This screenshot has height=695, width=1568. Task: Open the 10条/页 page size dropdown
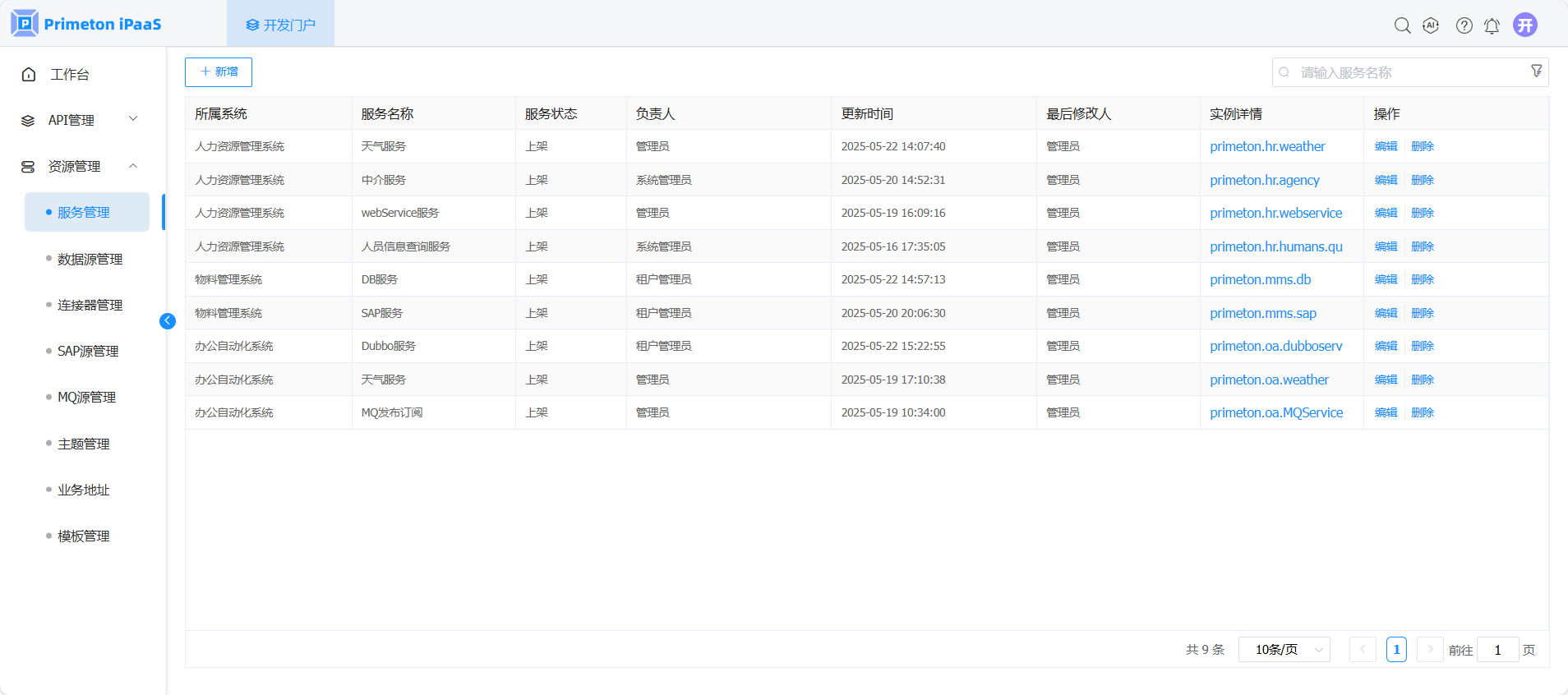pyautogui.click(x=1284, y=650)
